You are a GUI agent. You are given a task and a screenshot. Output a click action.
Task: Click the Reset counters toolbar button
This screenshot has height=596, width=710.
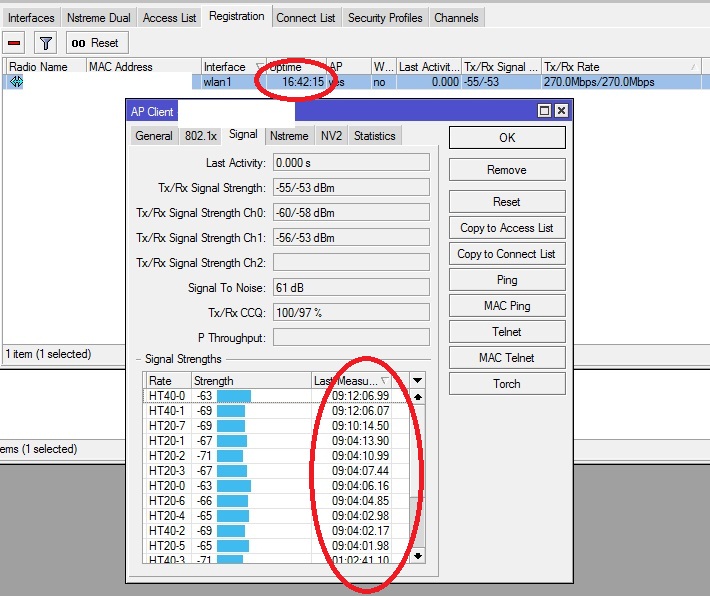click(97, 43)
